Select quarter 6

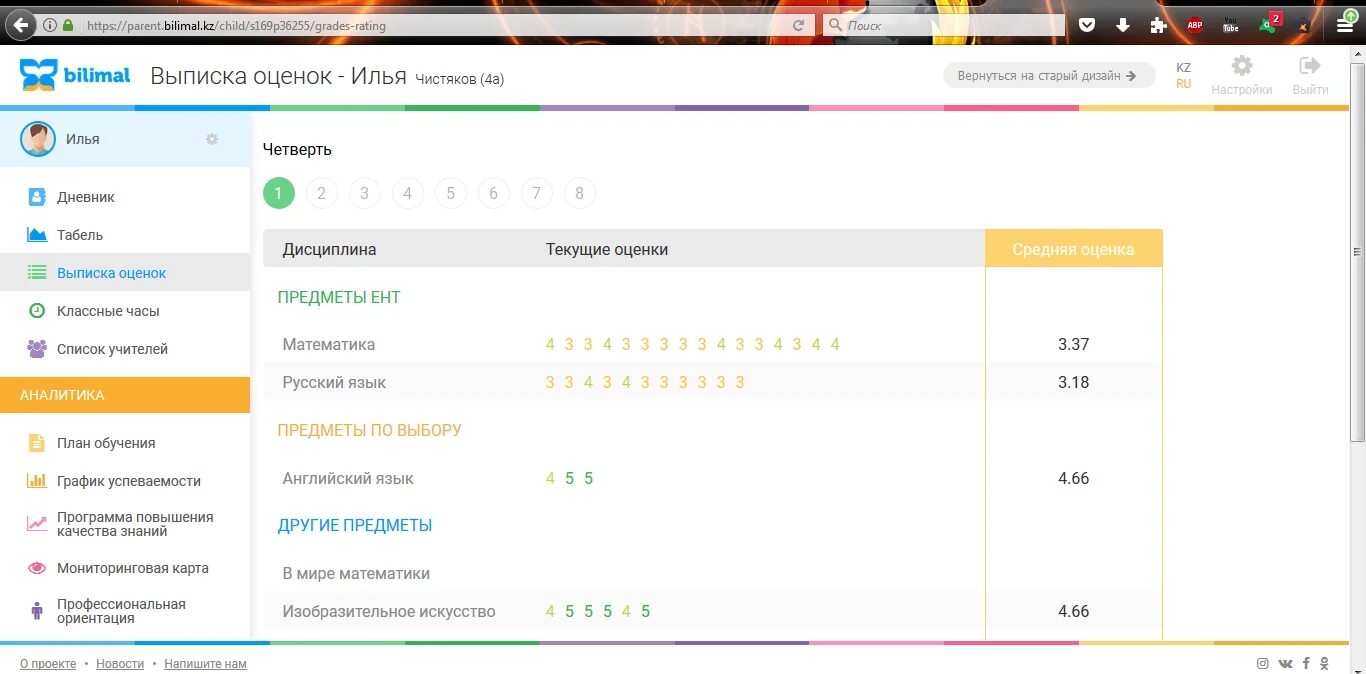493,193
